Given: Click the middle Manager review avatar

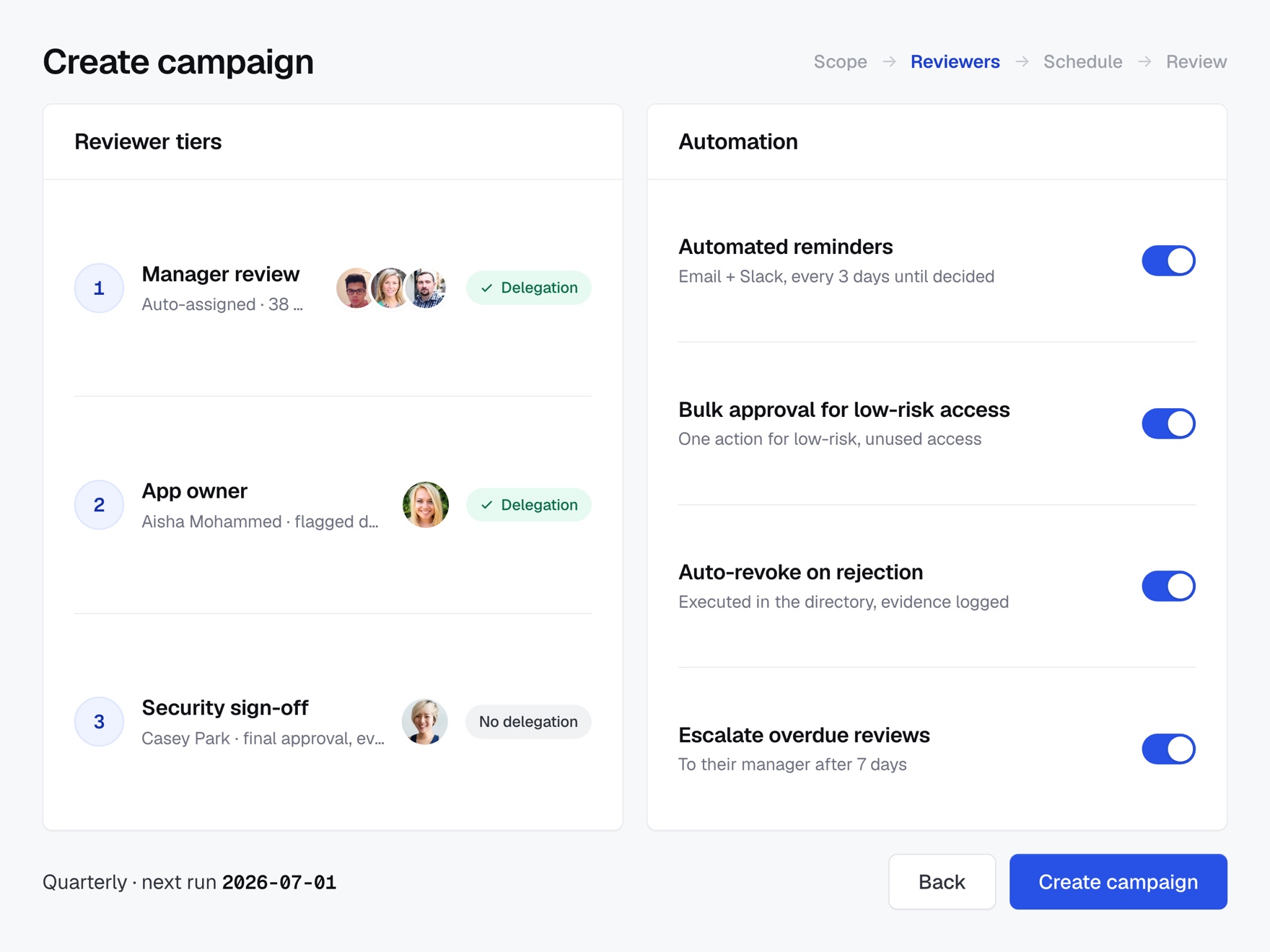Looking at the screenshot, I should point(390,288).
